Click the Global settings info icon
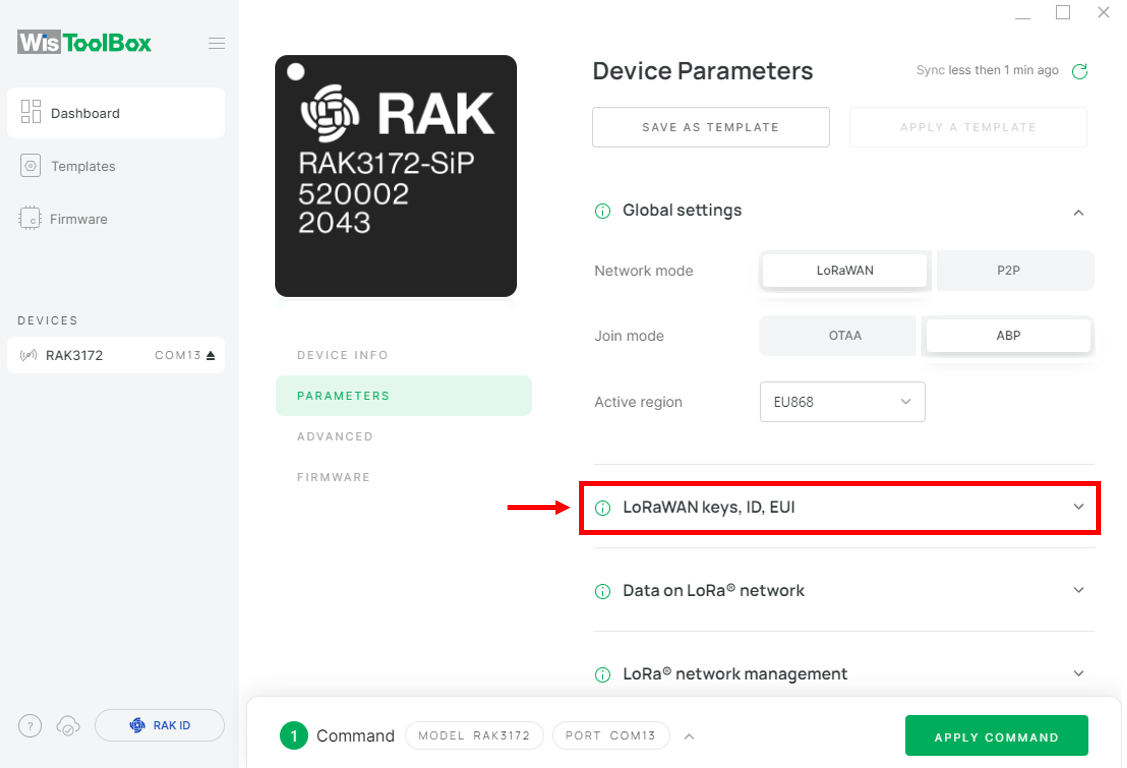 [602, 210]
